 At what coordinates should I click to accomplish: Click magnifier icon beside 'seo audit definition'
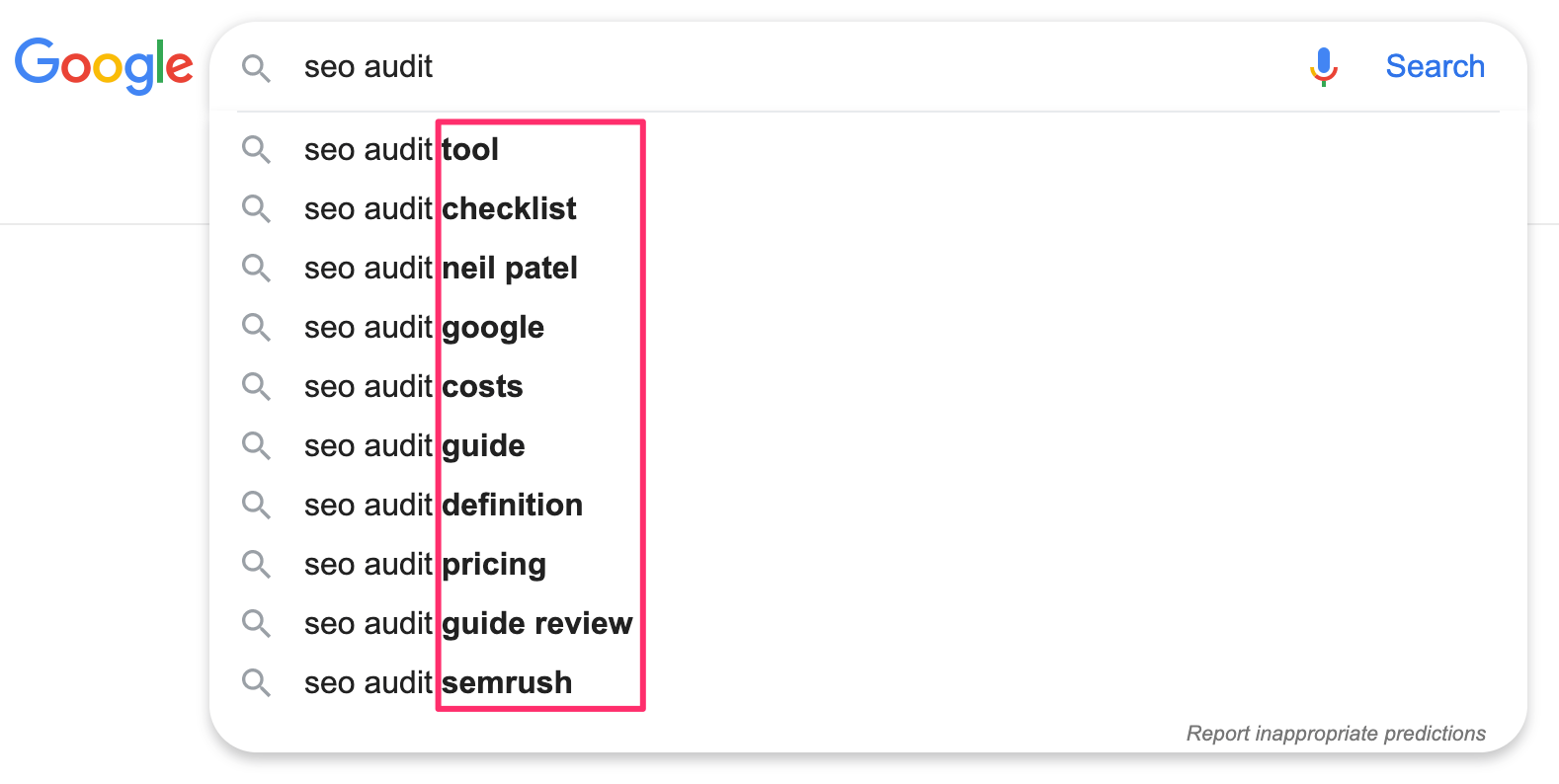coord(256,506)
